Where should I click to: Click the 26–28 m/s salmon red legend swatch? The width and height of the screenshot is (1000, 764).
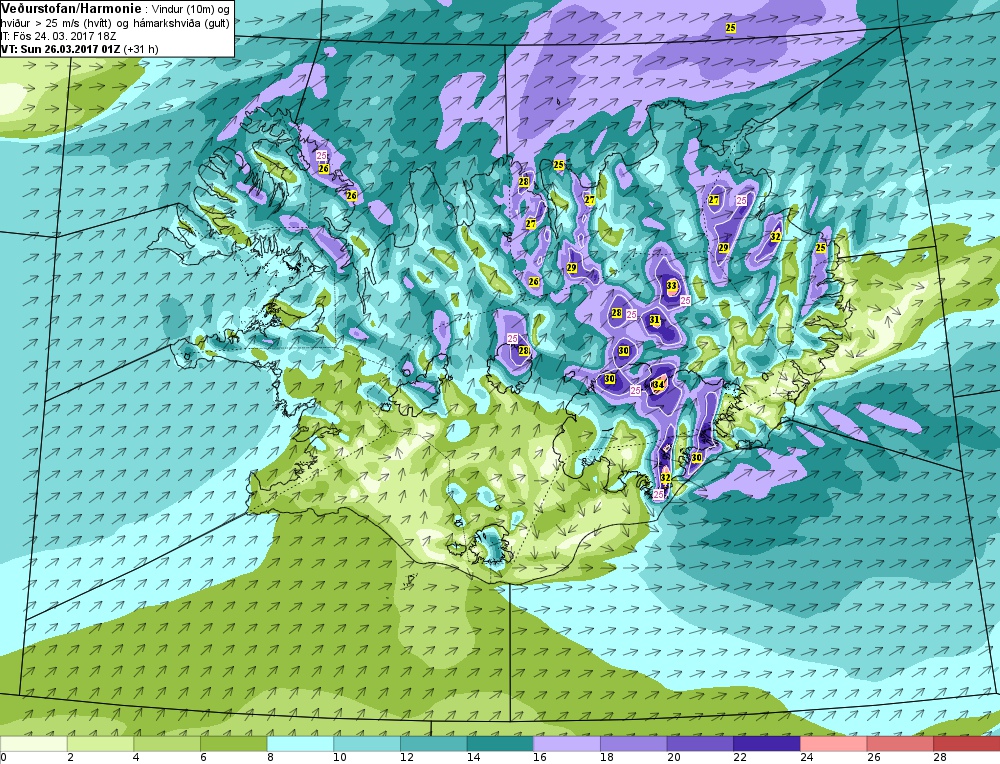(900, 744)
